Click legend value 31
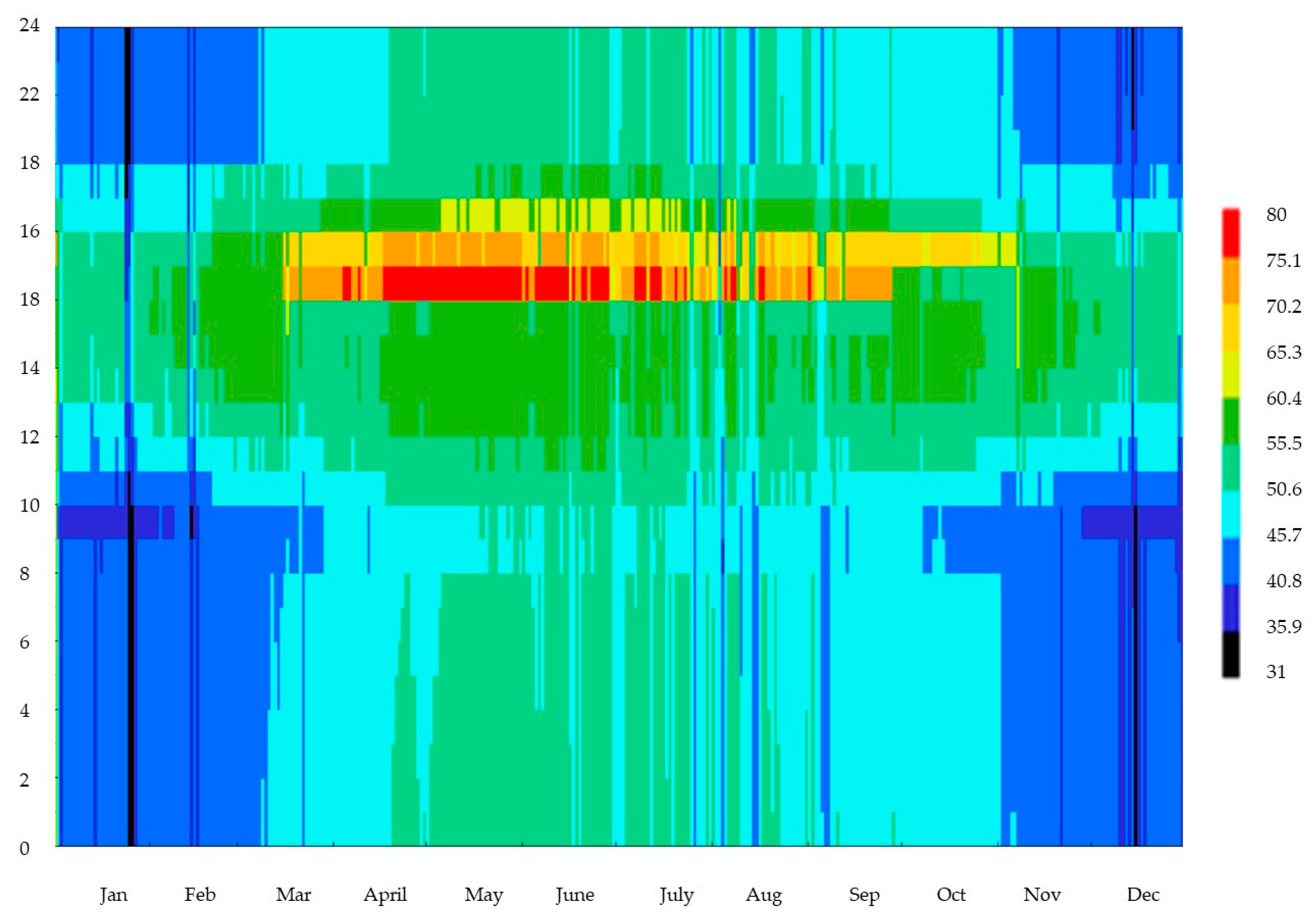The width and height of the screenshot is (1316, 915). (1276, 672)
